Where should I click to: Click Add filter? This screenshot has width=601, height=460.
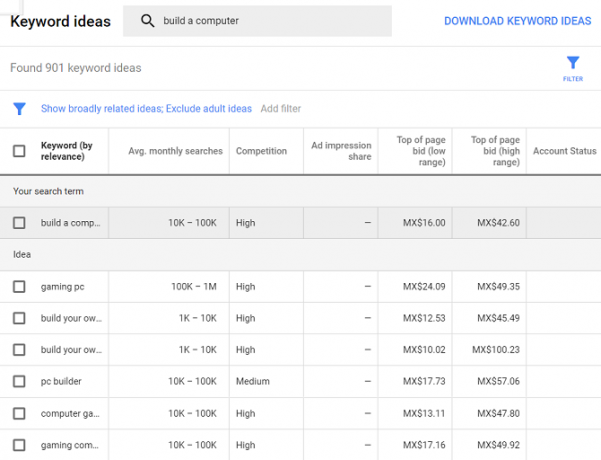[x=281, y=108]
